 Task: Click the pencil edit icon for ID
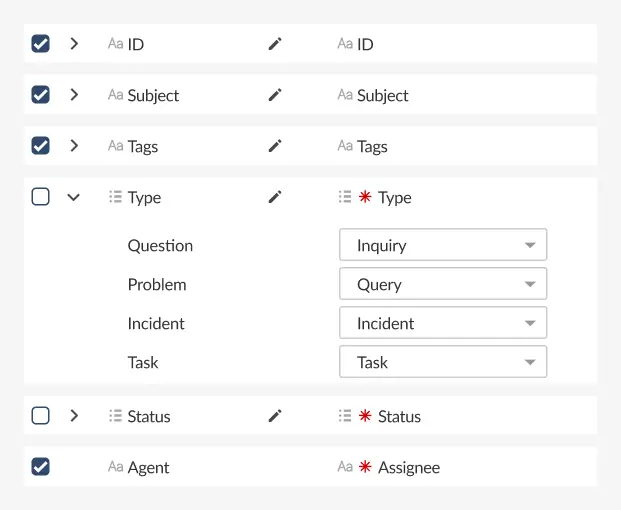275,44
